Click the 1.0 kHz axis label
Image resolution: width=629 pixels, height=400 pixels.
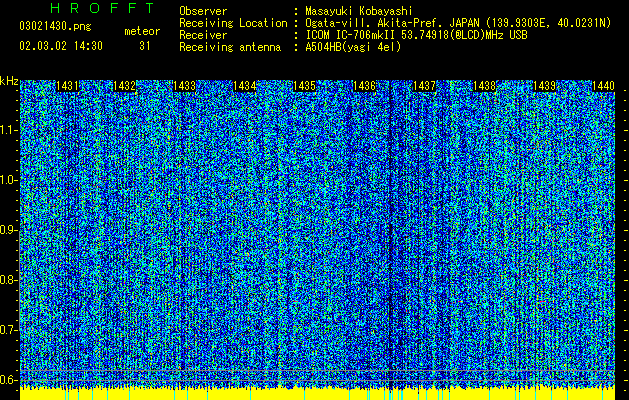[x=8, y=180]
